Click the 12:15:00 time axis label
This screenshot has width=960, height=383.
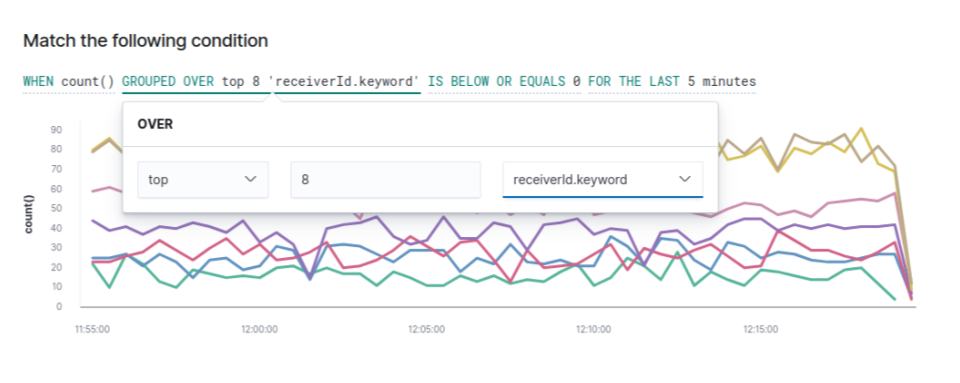pos(761,329)
